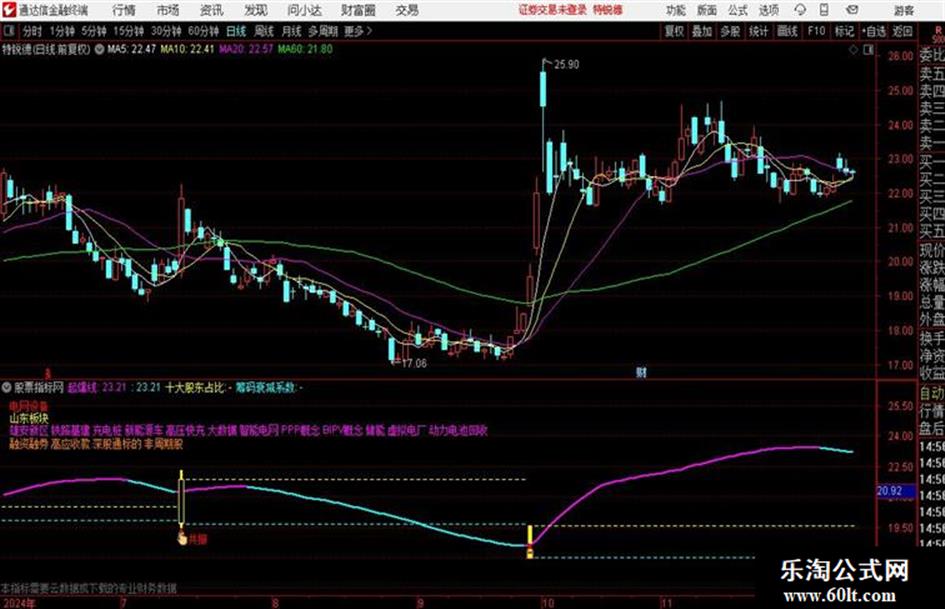Switch to the 分时 chart tab
The width and height of the screenshot is (945, 609).
click(32, 31)
